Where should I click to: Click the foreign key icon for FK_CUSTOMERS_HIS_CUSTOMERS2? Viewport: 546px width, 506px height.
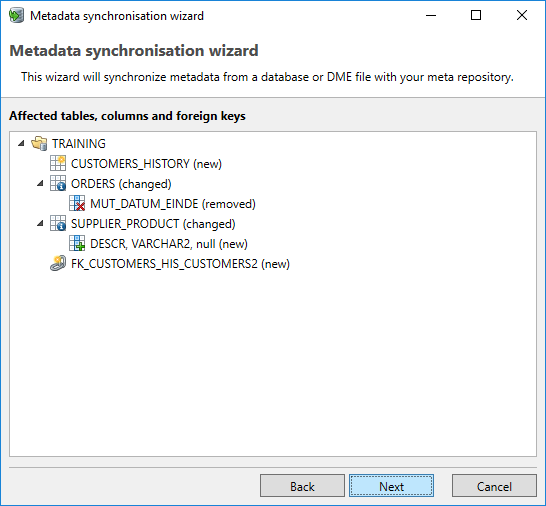(x=58, y=263)
